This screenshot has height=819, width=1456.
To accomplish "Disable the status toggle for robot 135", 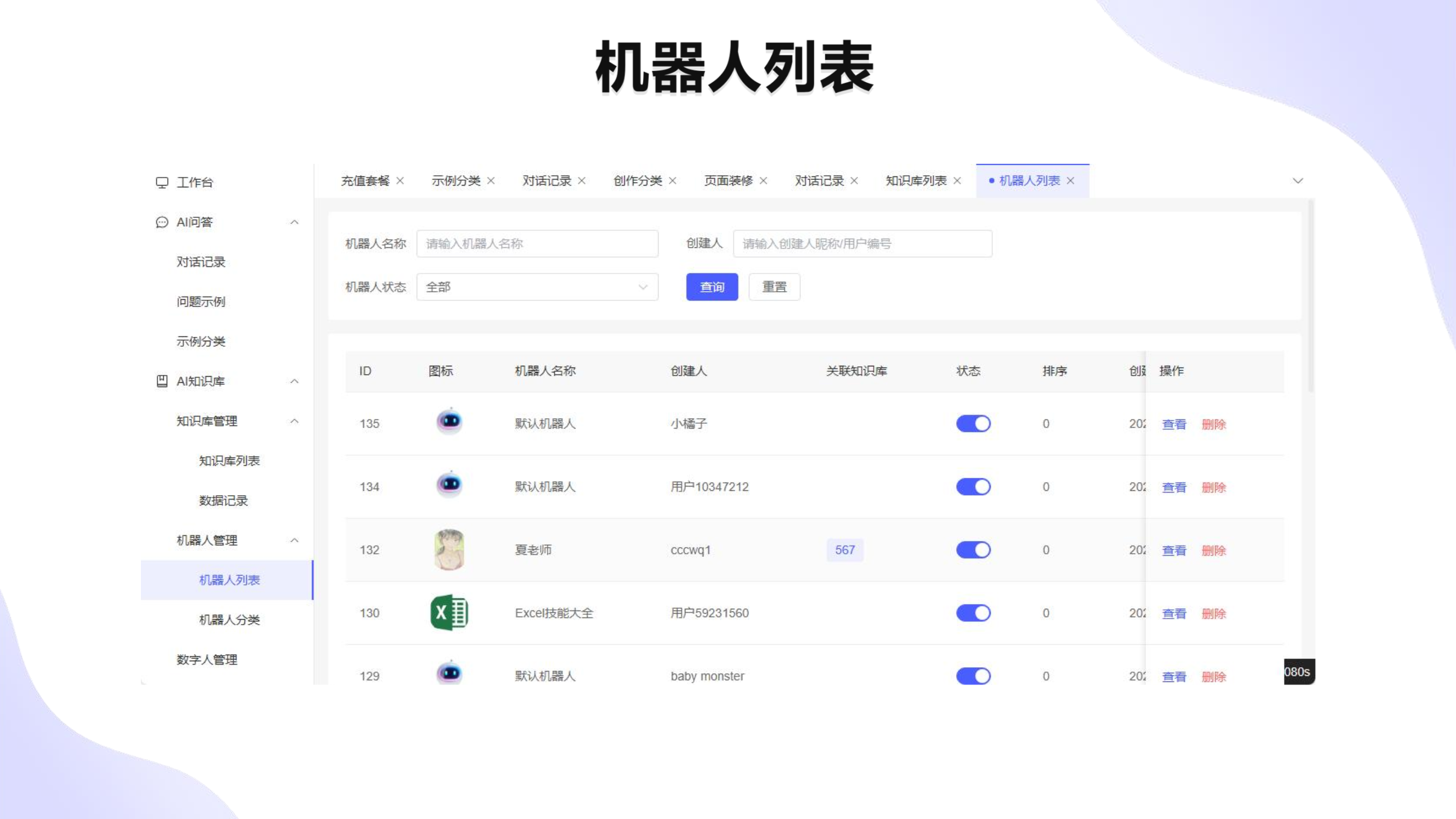I will tap(973, 423).
